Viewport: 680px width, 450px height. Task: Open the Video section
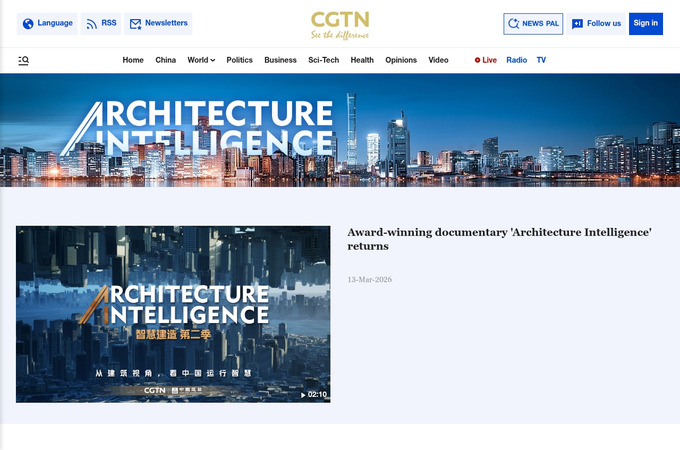pyautogui.click(x=438, y=60)
